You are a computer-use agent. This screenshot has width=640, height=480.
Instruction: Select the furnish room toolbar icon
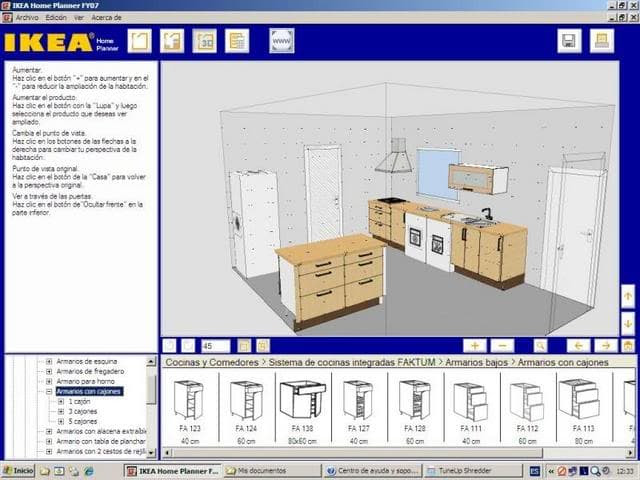click(x=172, y=41)
